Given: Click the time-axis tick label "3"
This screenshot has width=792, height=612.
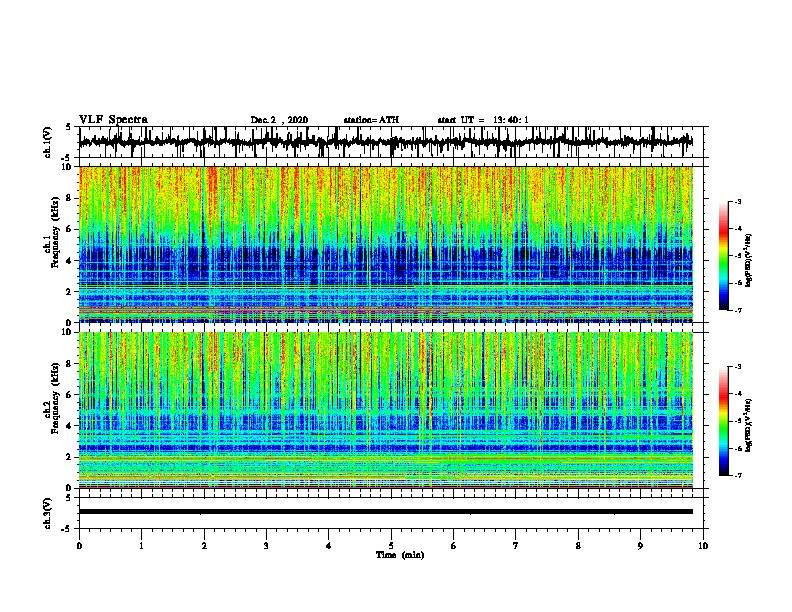Looking at the screenshot, I should pos(266,546).
